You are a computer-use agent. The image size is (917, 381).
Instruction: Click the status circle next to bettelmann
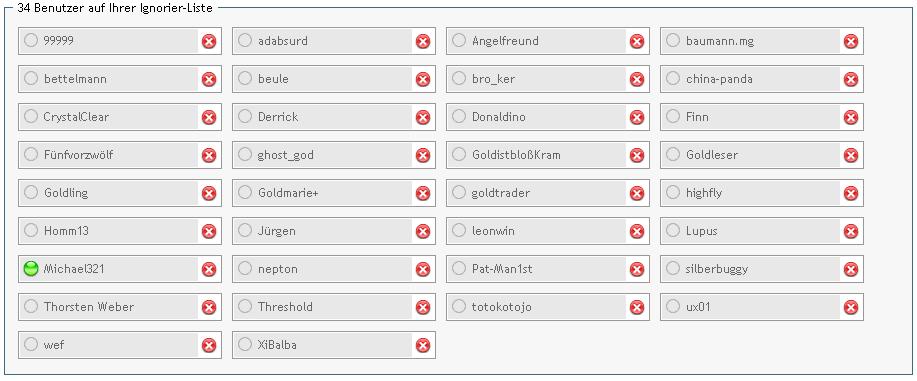[x=31, y=78]
